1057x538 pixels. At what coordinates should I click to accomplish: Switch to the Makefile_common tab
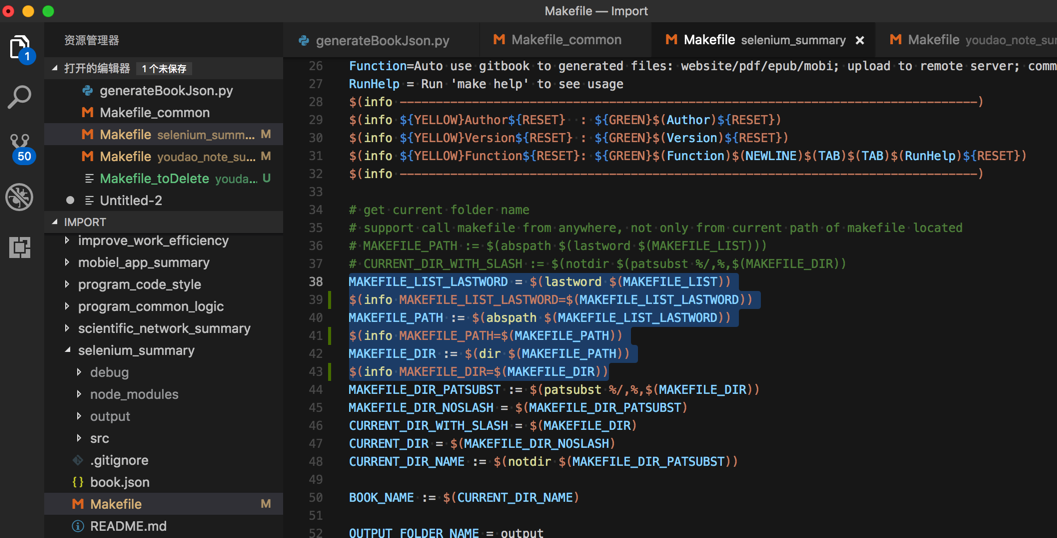pyautogui.click(x=565, y=40)
